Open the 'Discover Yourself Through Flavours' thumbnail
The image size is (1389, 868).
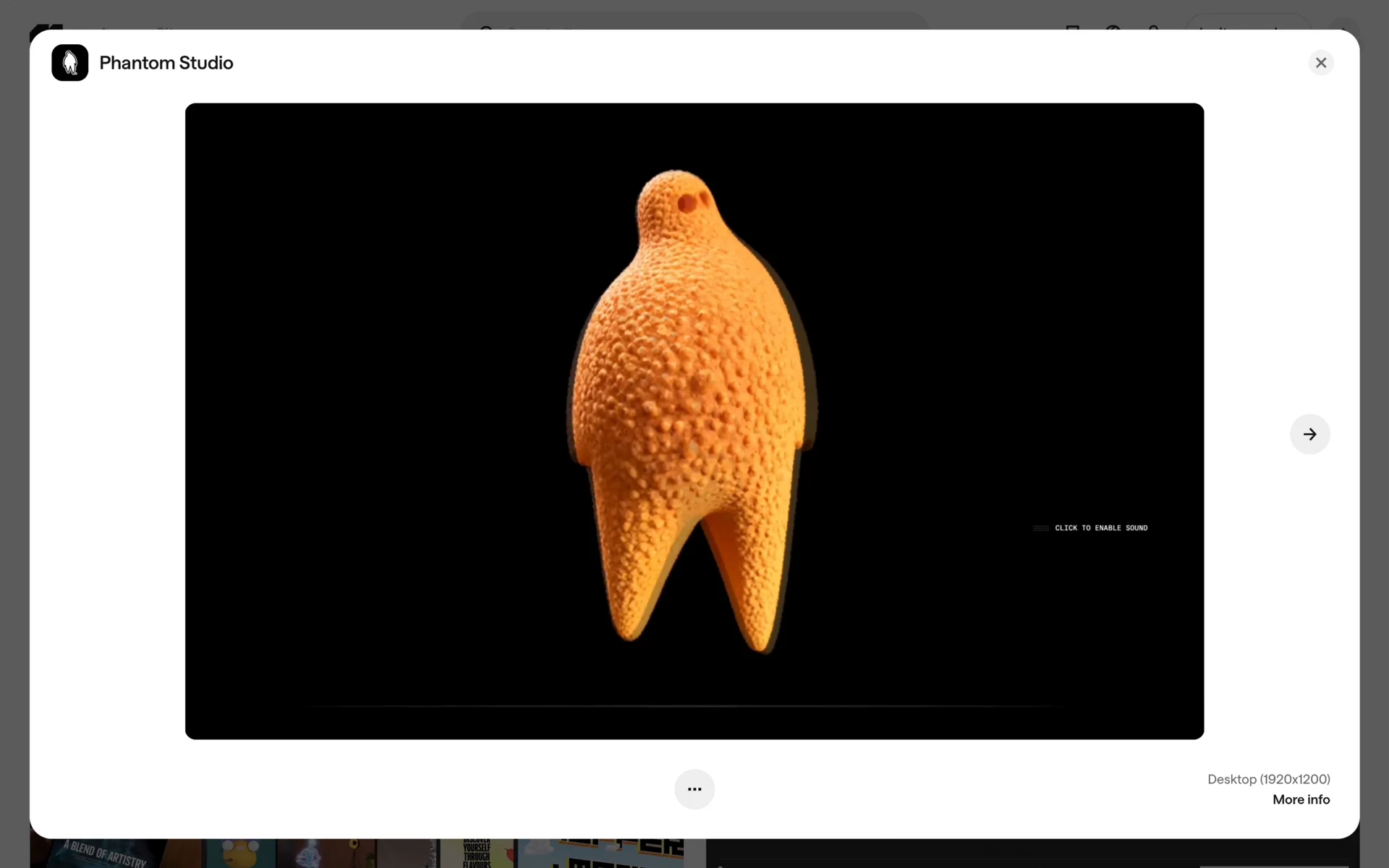(477, 854)
